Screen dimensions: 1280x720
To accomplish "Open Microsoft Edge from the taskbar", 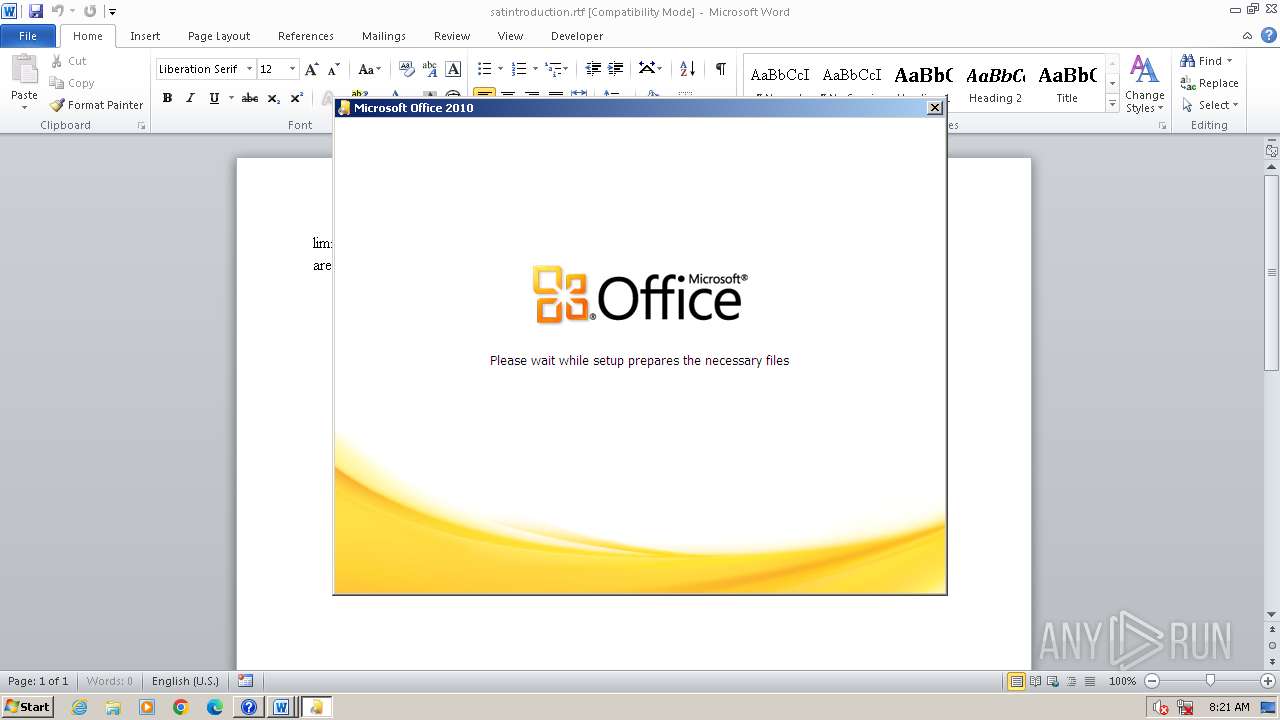I will 215,707.
